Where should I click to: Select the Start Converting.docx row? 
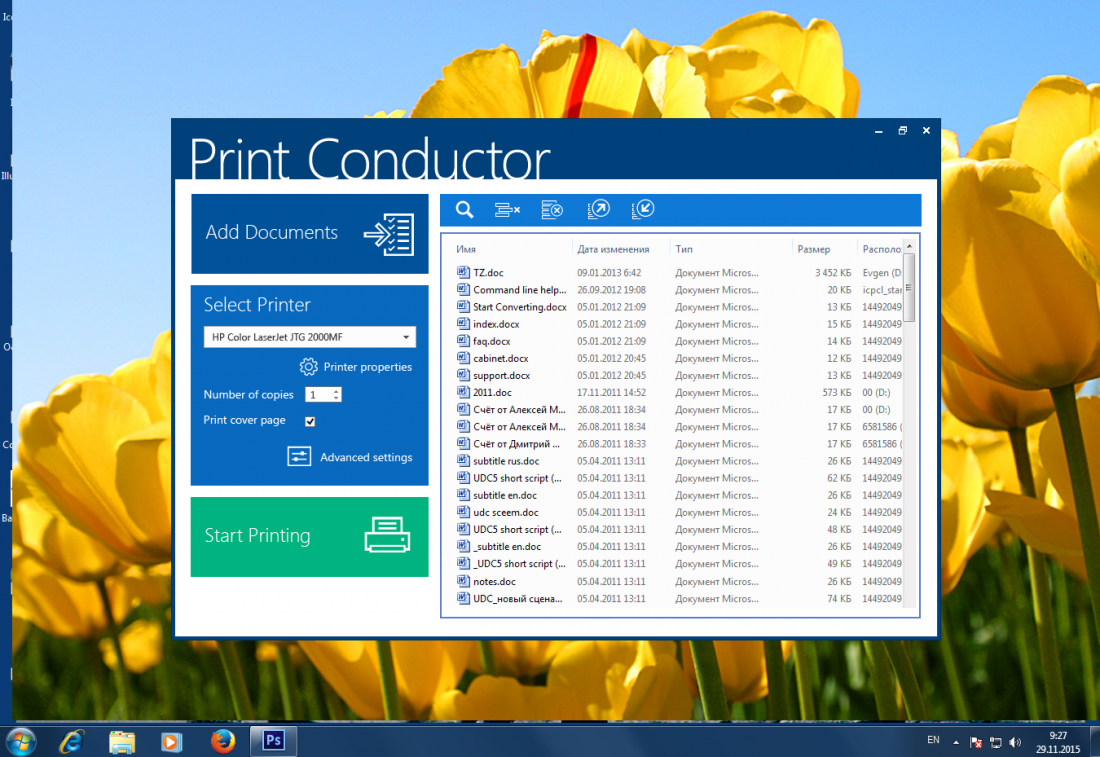tap(678, 307)
